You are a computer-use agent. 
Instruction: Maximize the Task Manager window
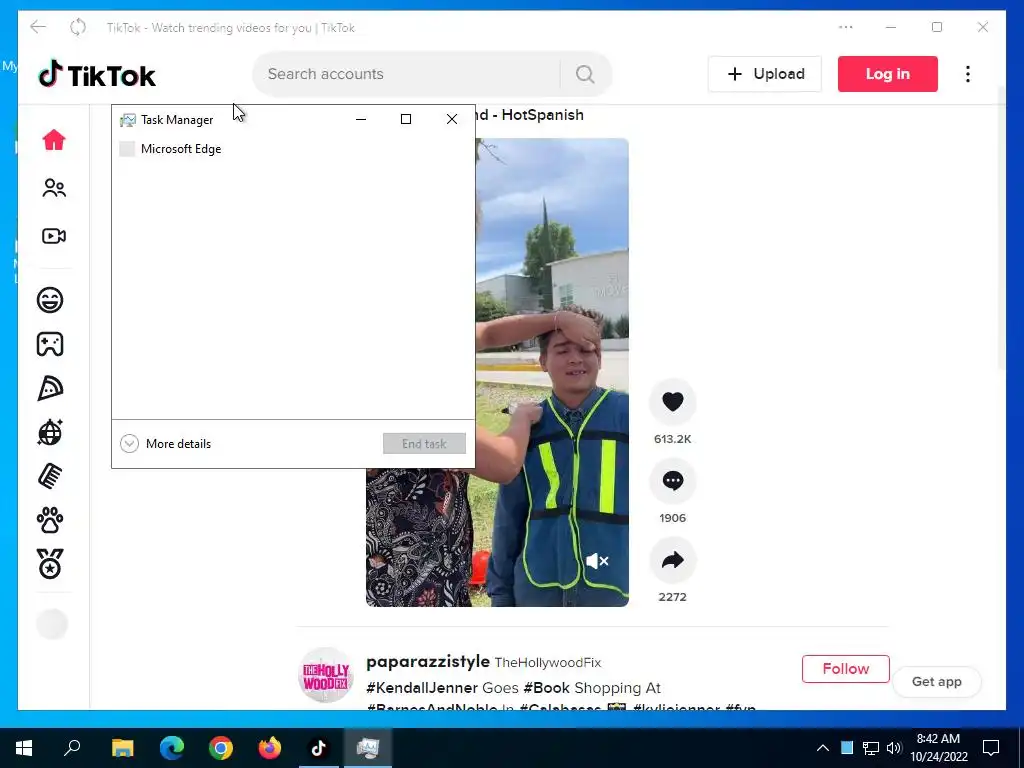pyautogui.click(x=406, y=119)
